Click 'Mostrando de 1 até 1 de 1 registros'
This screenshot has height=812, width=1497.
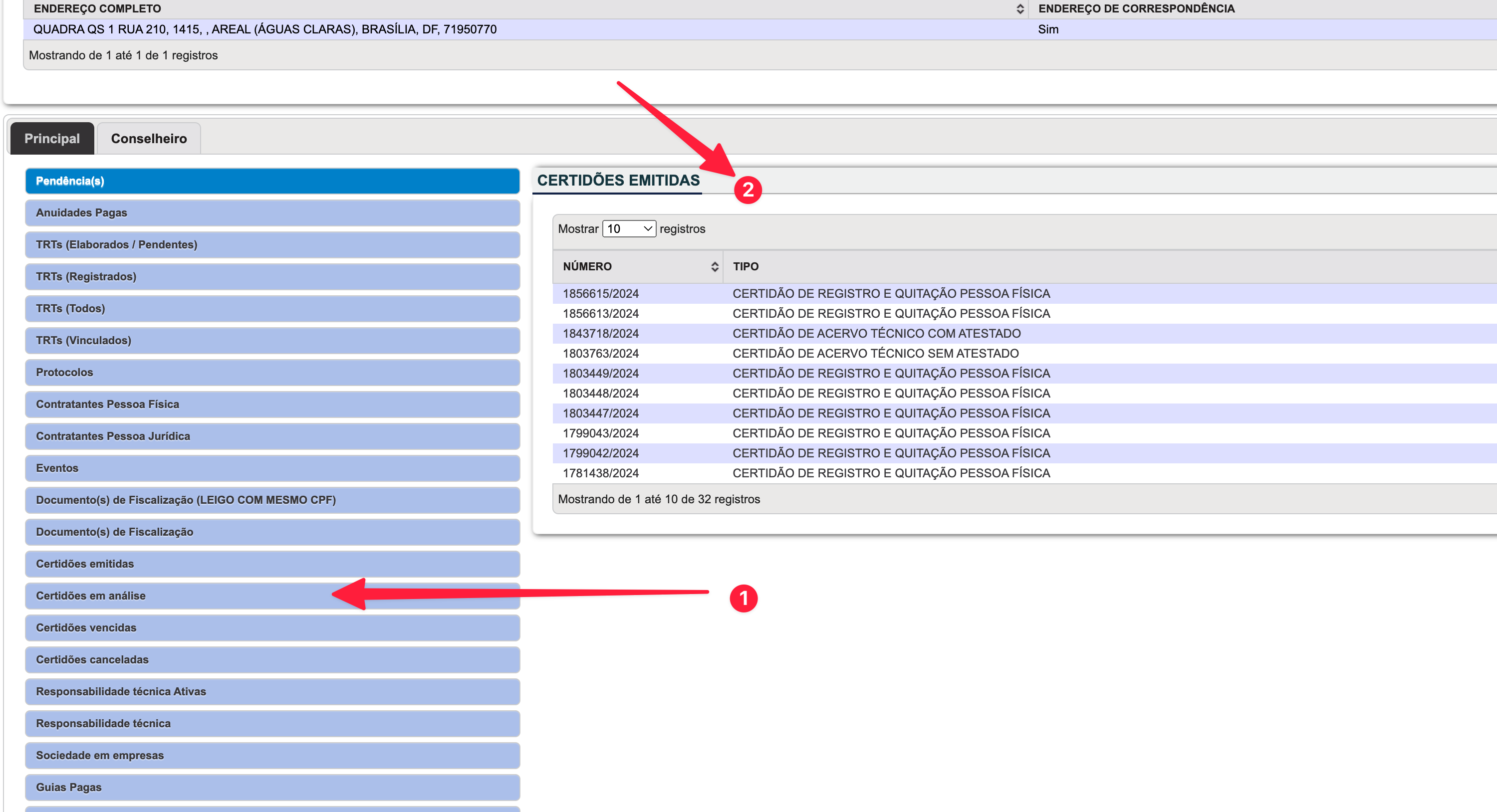pyautogui.click(x=123, y=56)
